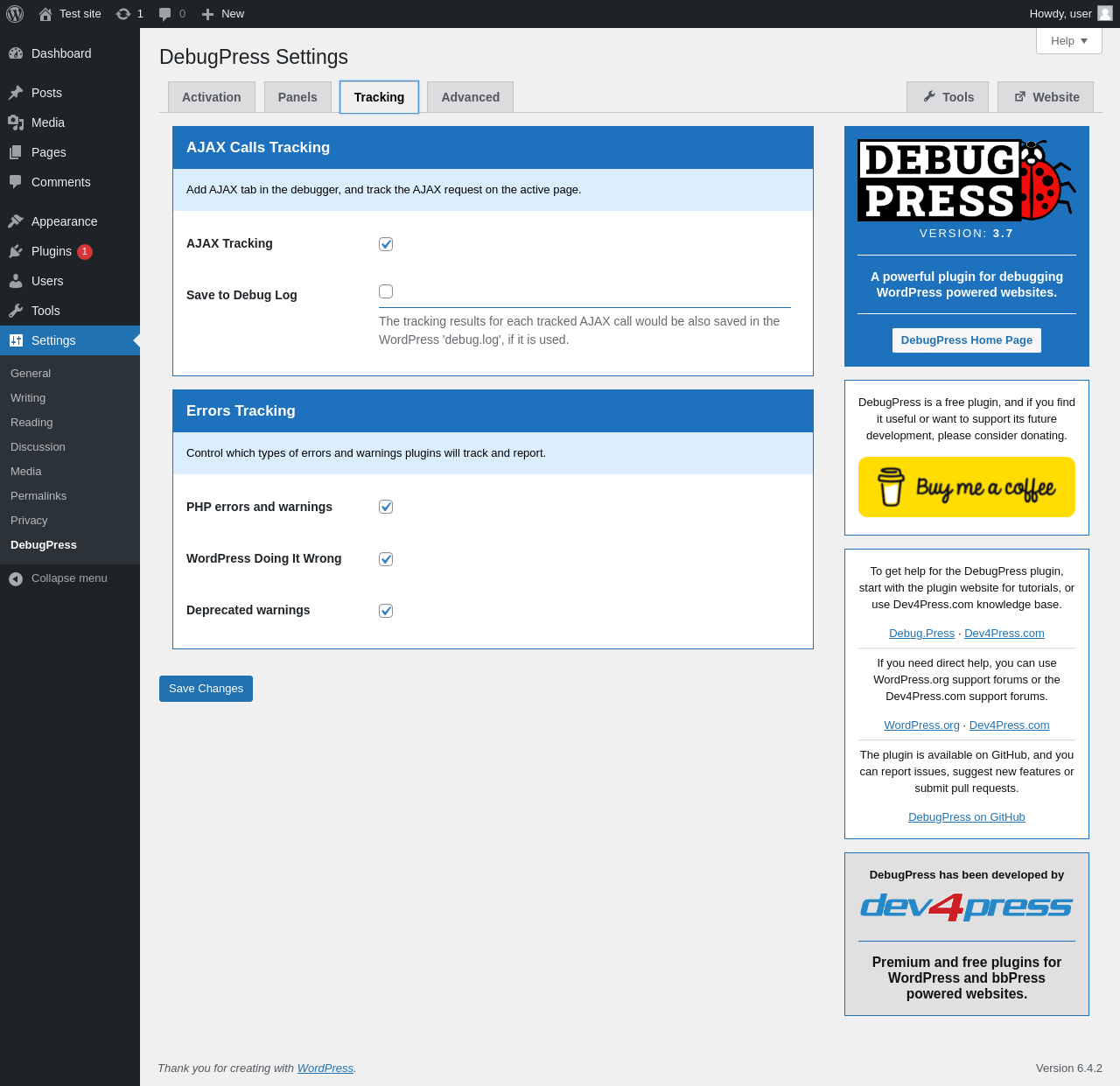Click Buy me a coffee button
Screen dimensions: 1120x1086
pyautogui.click(x=967, y=487)
